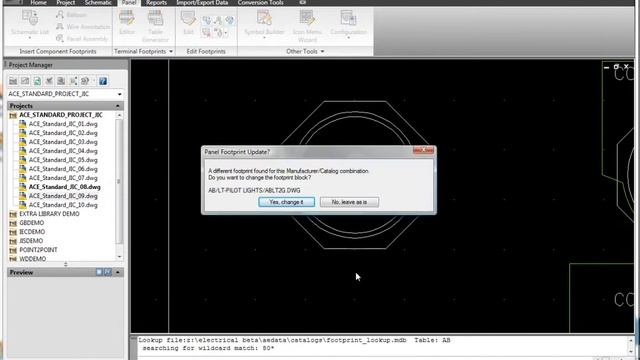Select the Panel ribbon tab
The height and width of the screenshot is (360, 640).
(x=129, y=2)
